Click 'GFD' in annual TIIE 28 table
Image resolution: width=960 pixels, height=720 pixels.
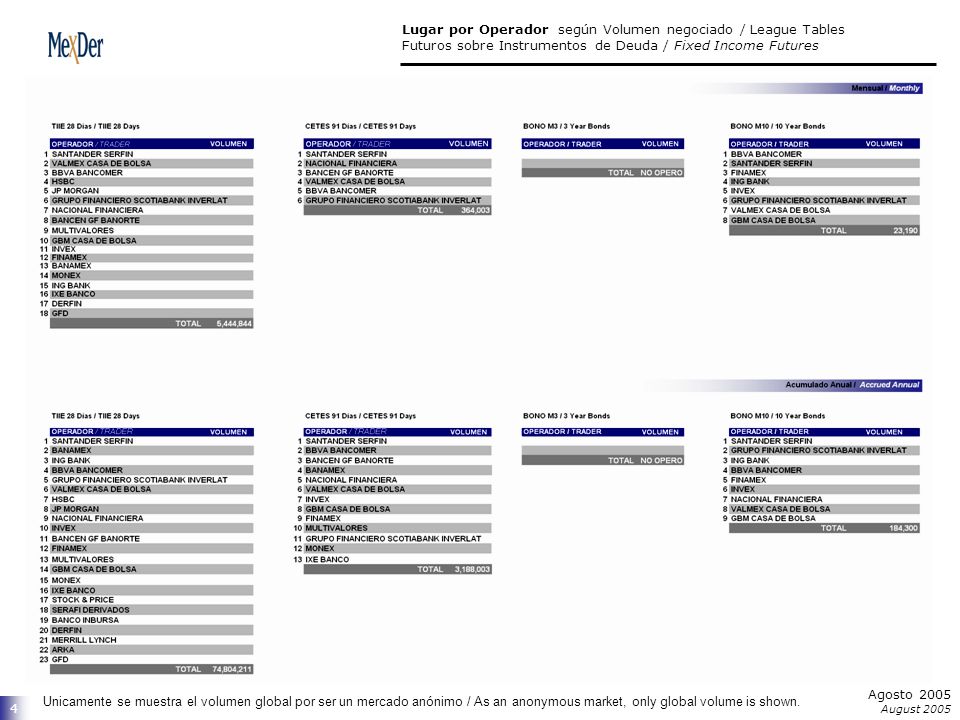click(x=60, y=659)
